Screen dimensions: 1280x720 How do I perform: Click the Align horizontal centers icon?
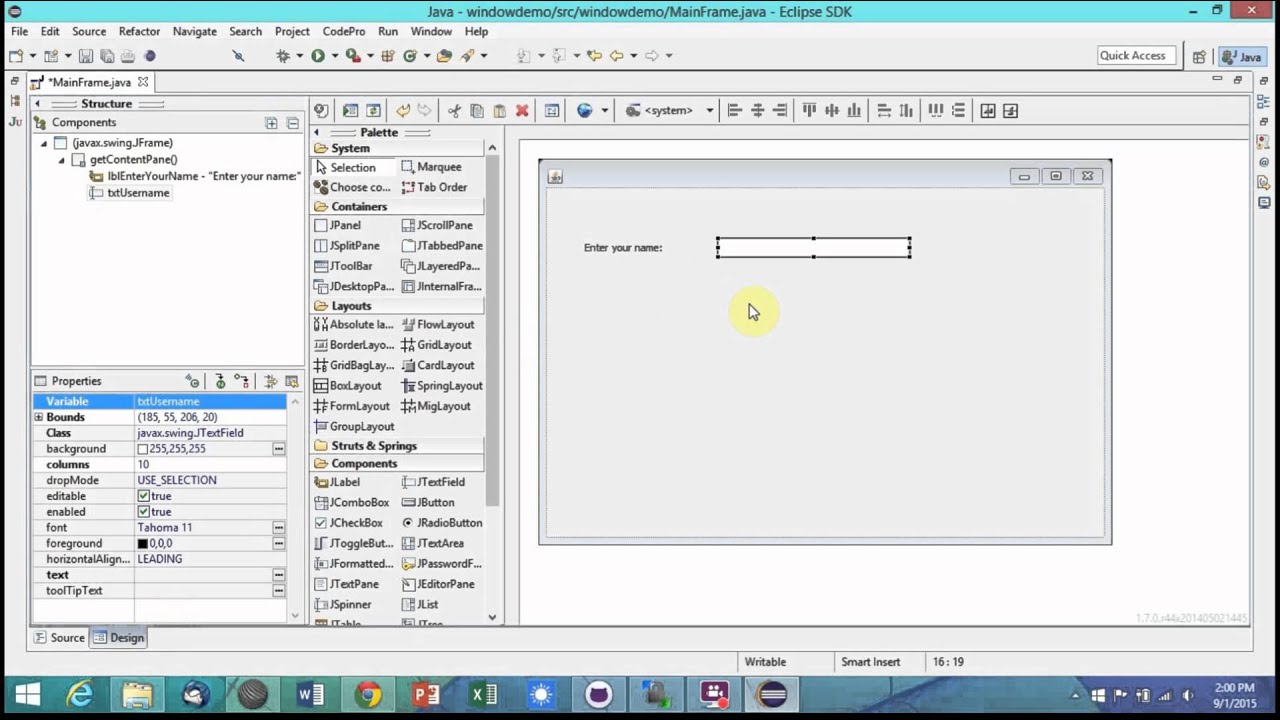(x=757, y=111)
